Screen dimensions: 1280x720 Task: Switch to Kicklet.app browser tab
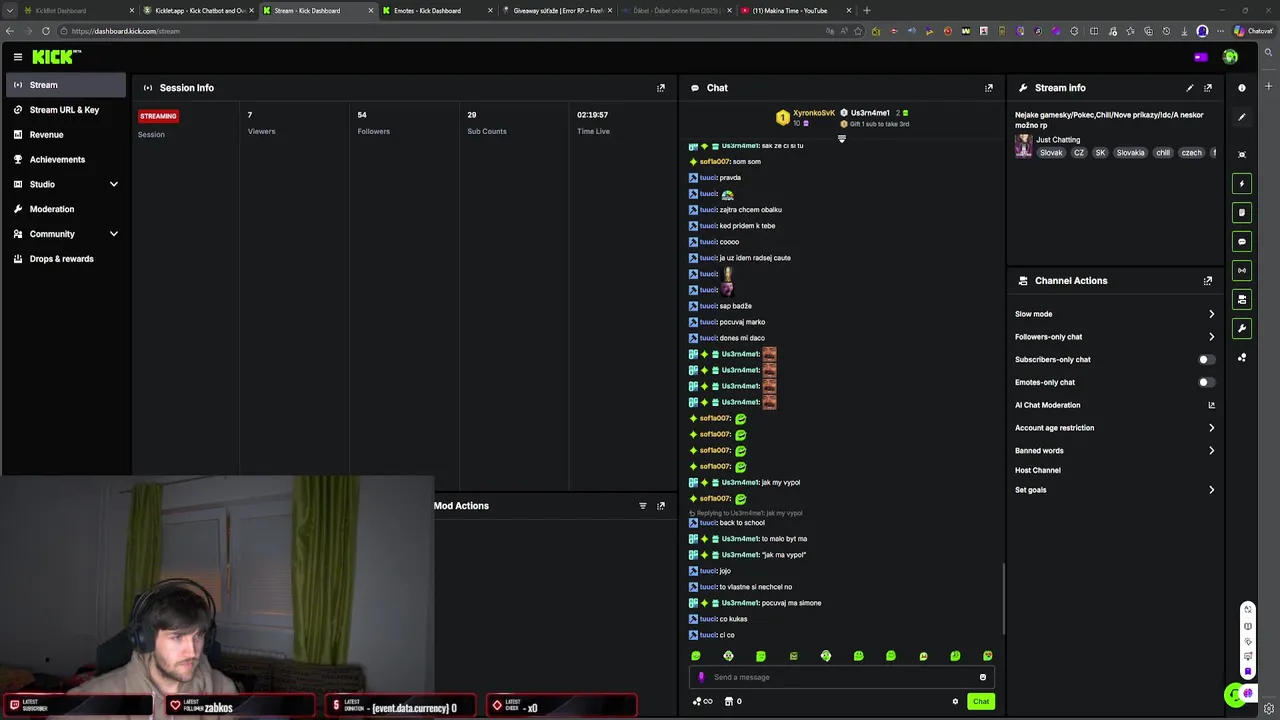(198, 10)
